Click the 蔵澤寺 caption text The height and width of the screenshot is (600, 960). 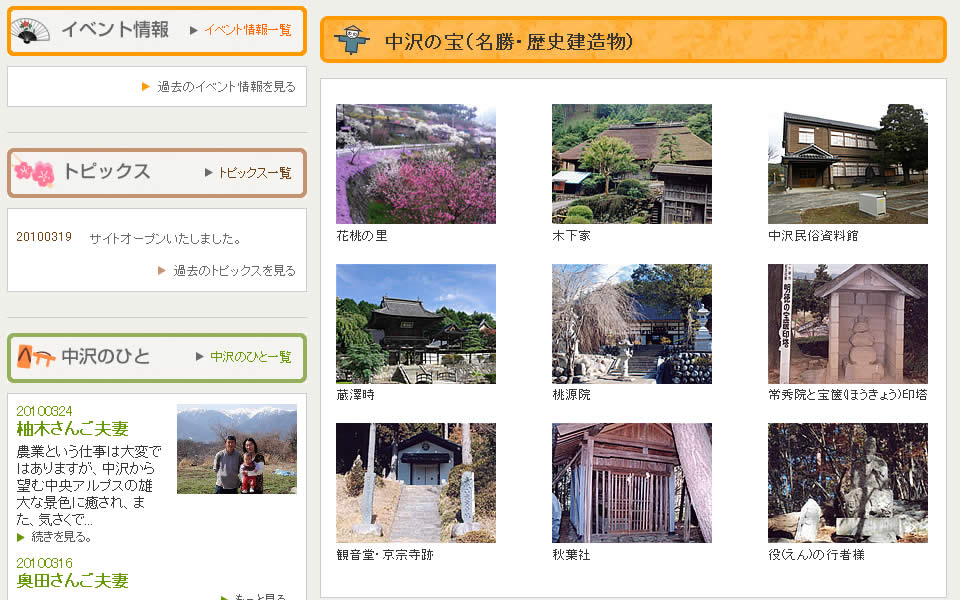point(355,395)
